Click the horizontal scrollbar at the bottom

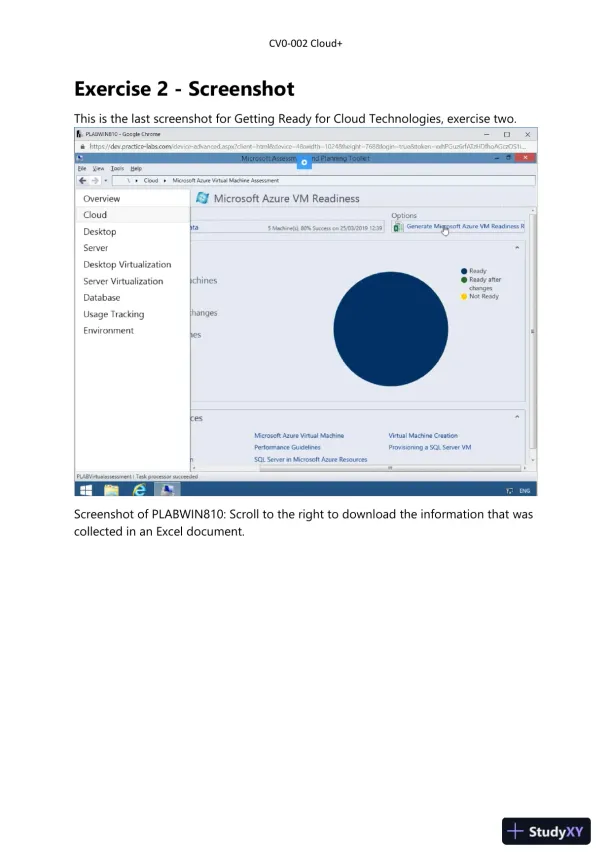pos(390,467)
